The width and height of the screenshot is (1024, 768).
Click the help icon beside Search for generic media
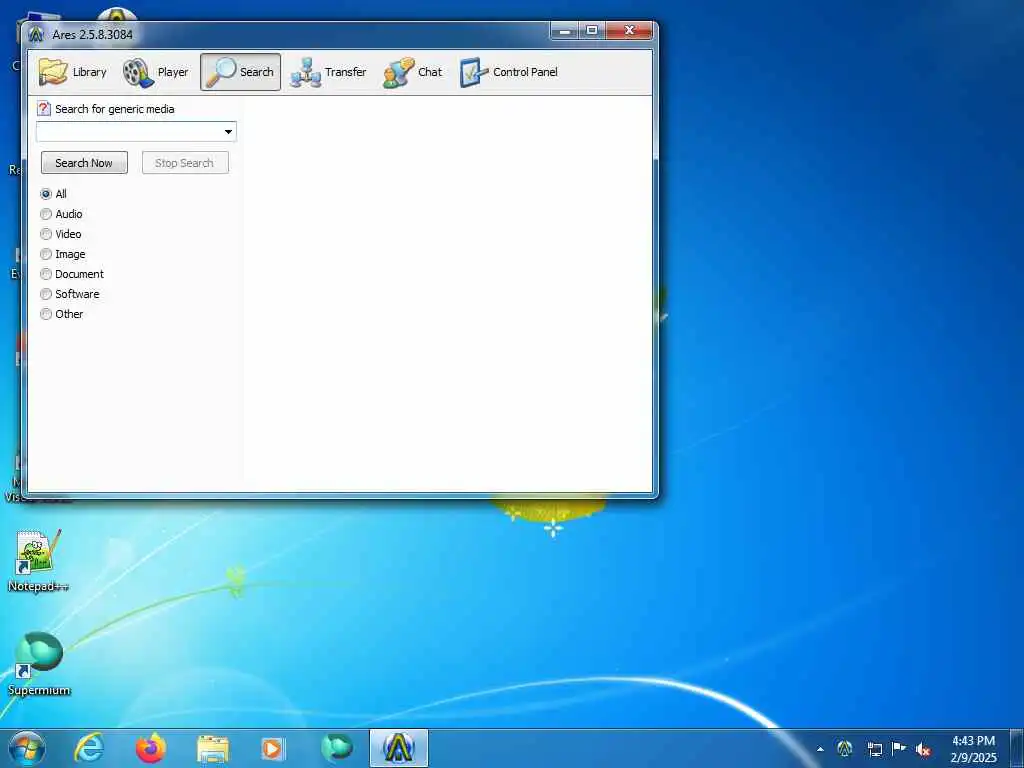(44, 108)
